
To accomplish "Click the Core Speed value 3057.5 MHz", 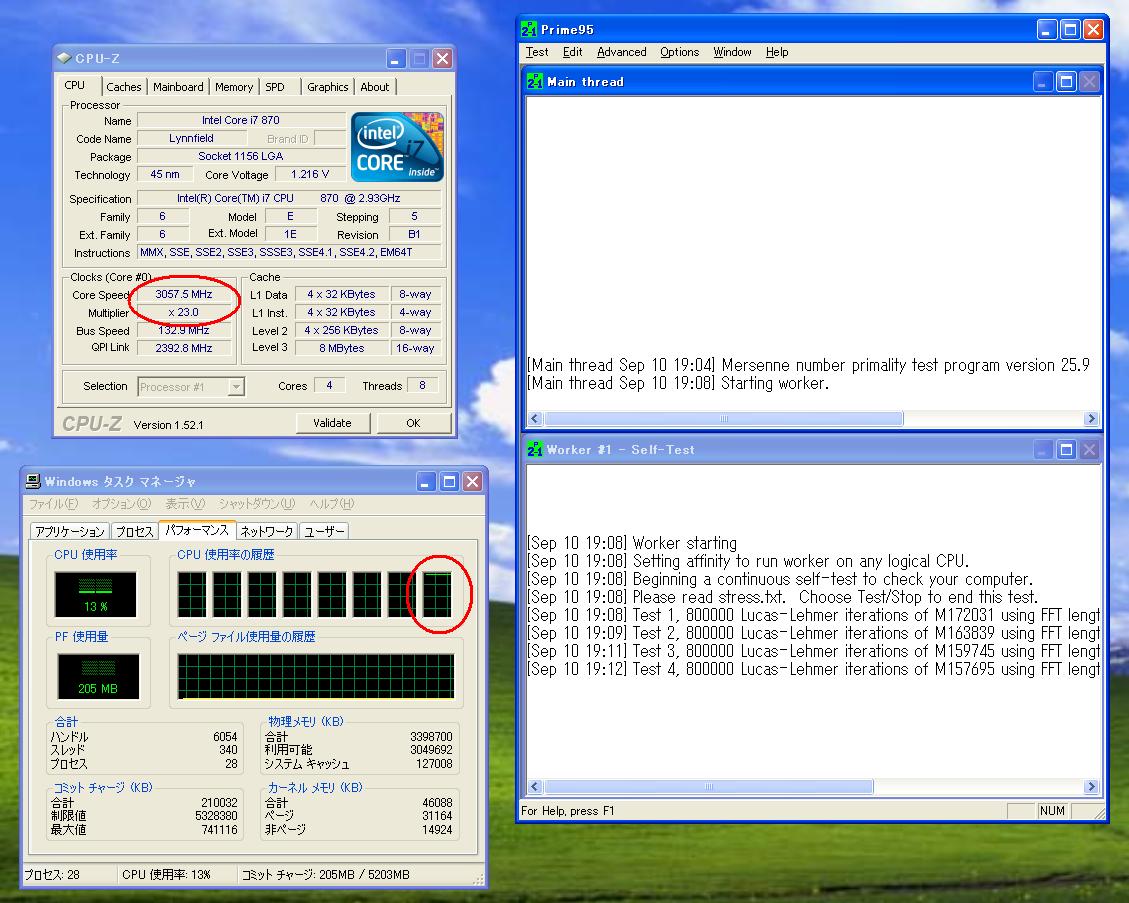I will [x=184, y=295].
